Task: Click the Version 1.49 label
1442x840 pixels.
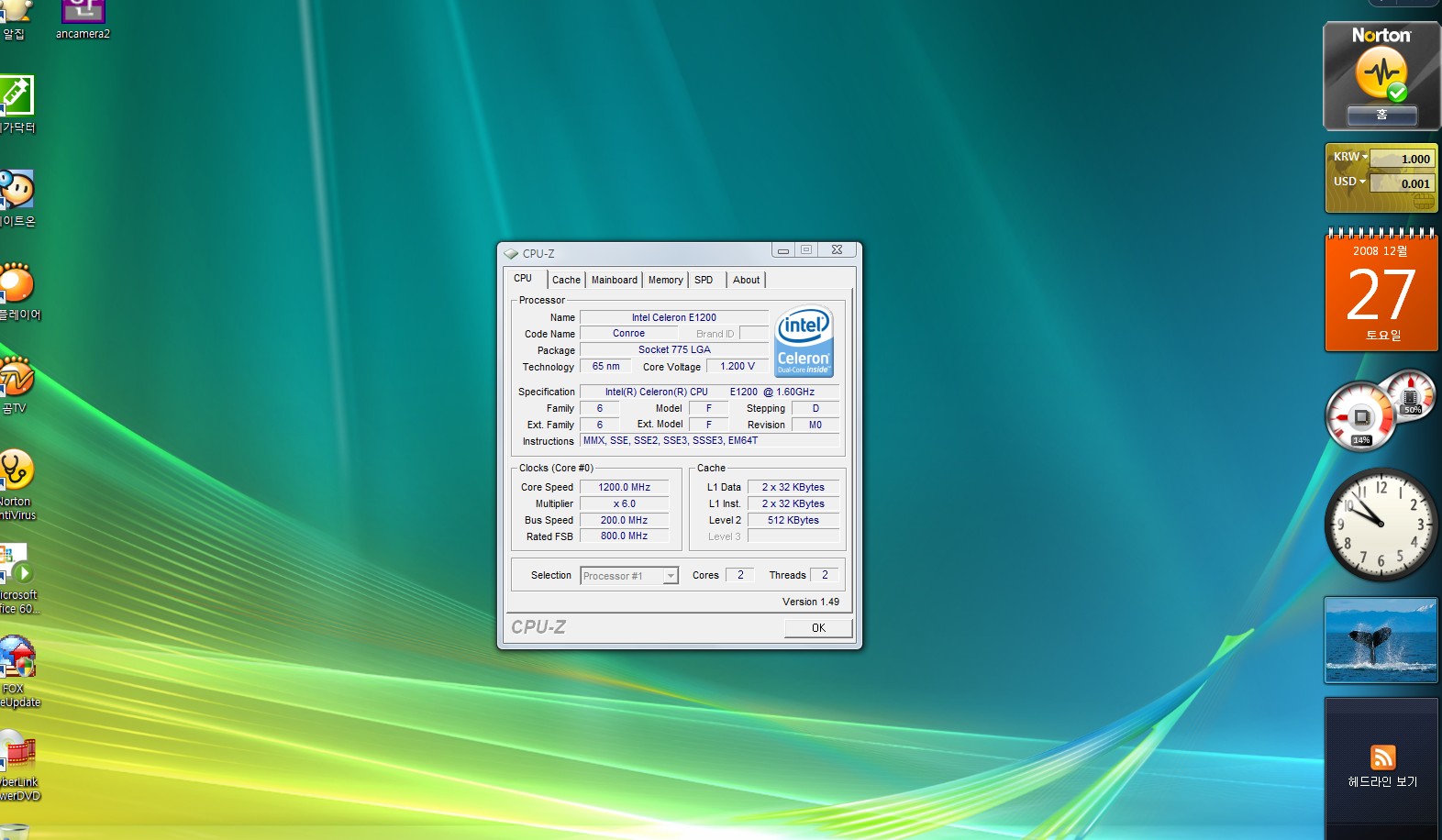Action: tap(811, 602)
